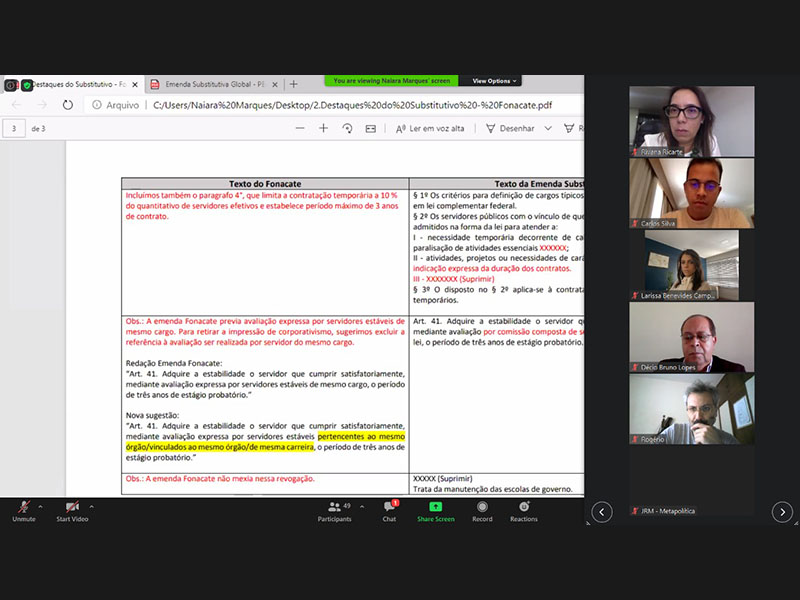
Task: Click Ler em voz alta button
Action: tap(430, 128)
